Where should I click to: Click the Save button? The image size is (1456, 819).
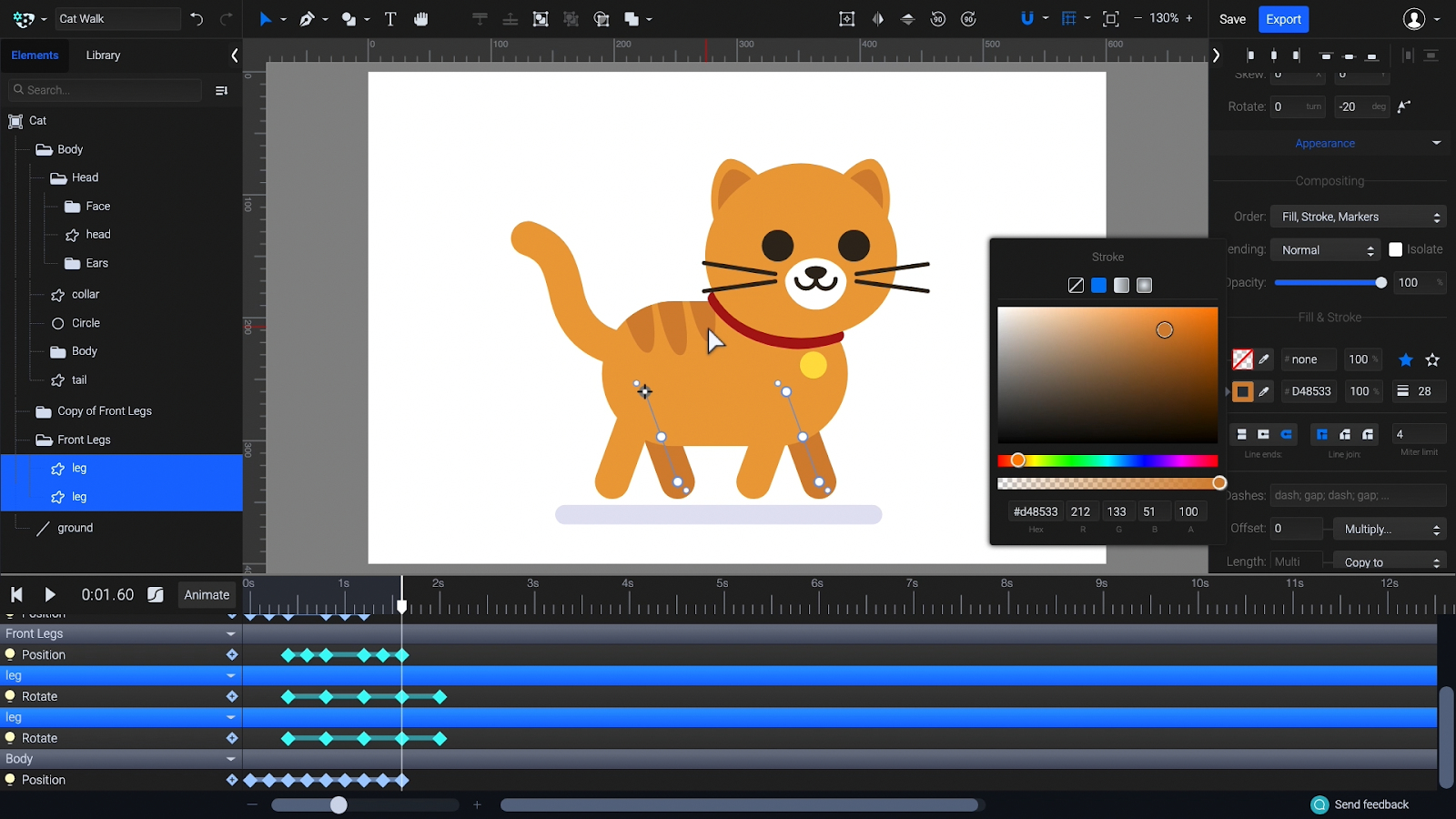[x=1232, y=19]
